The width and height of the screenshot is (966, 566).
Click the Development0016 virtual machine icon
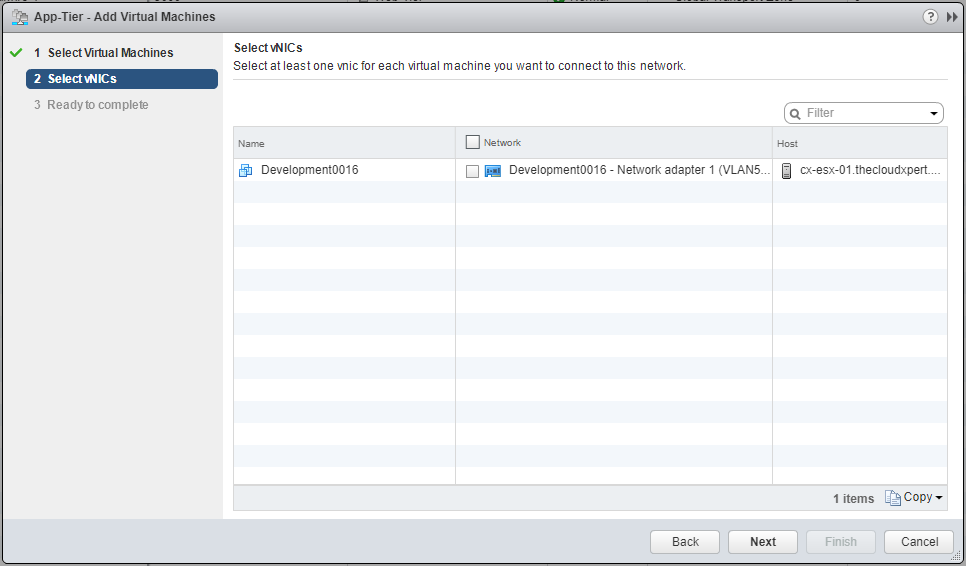pyautogui.click(x=246, y=171)
